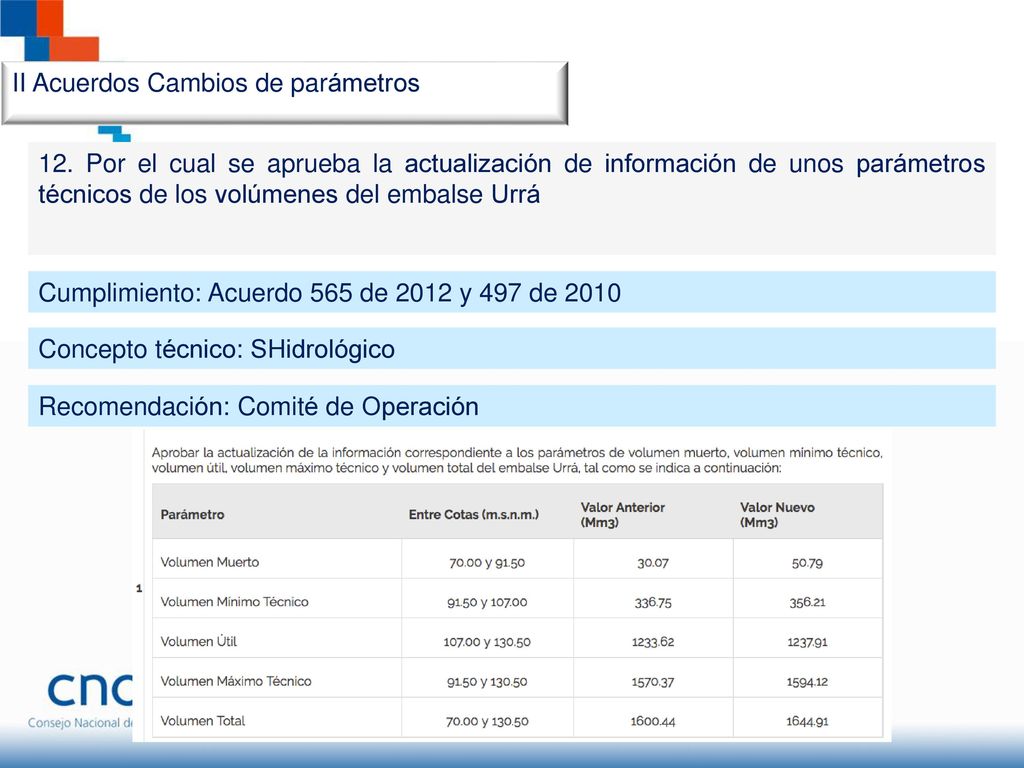The width and height of the screenshot is (1024, 768).
Task: Click the new value '1594.12'
Action: [x=807, y=682]
